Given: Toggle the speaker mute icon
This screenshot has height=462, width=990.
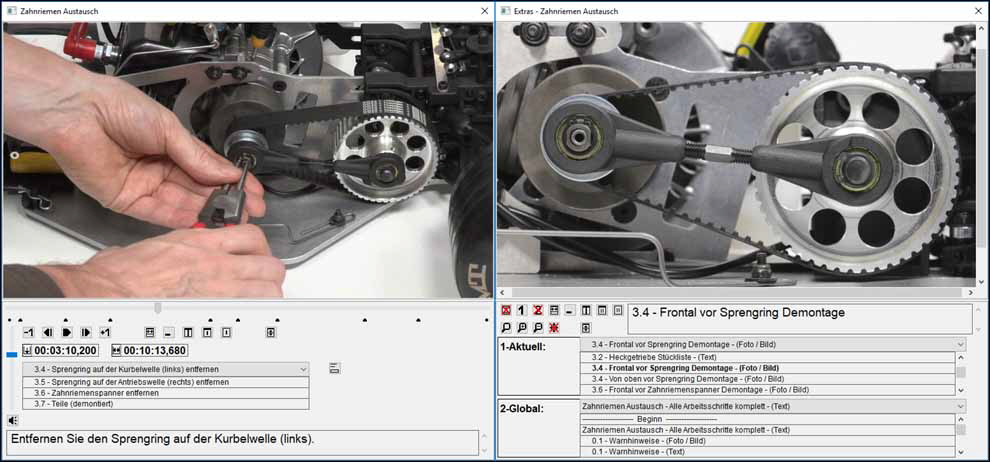Looking at the screenshot, I should coord(12,420).
